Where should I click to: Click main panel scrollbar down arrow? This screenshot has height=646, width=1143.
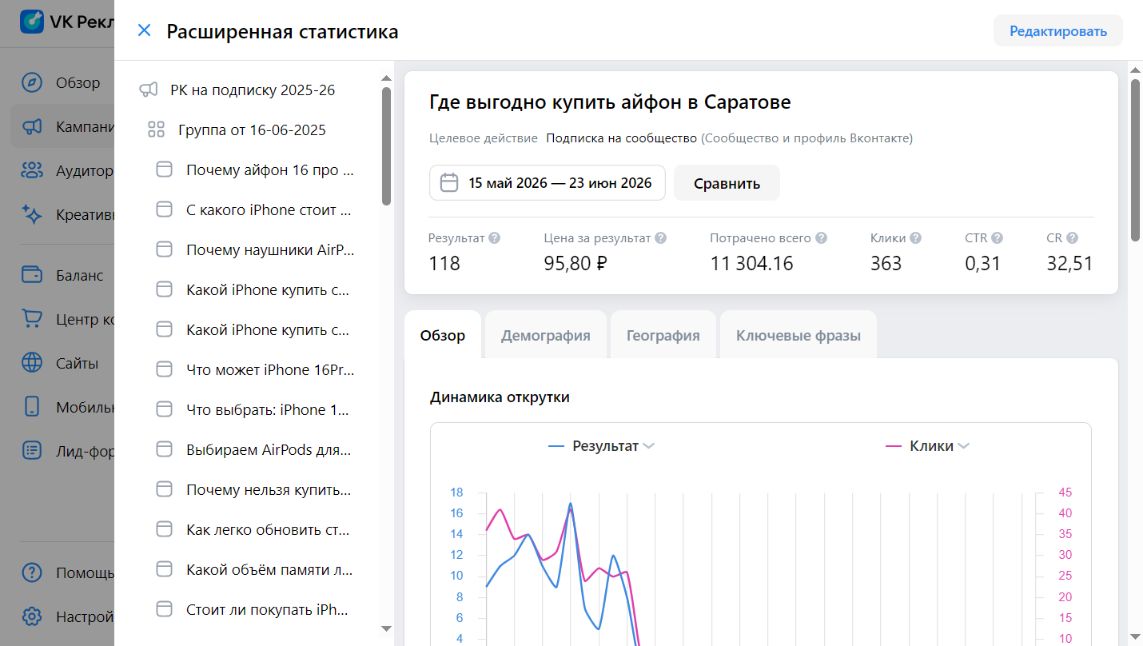[1135, 637]
